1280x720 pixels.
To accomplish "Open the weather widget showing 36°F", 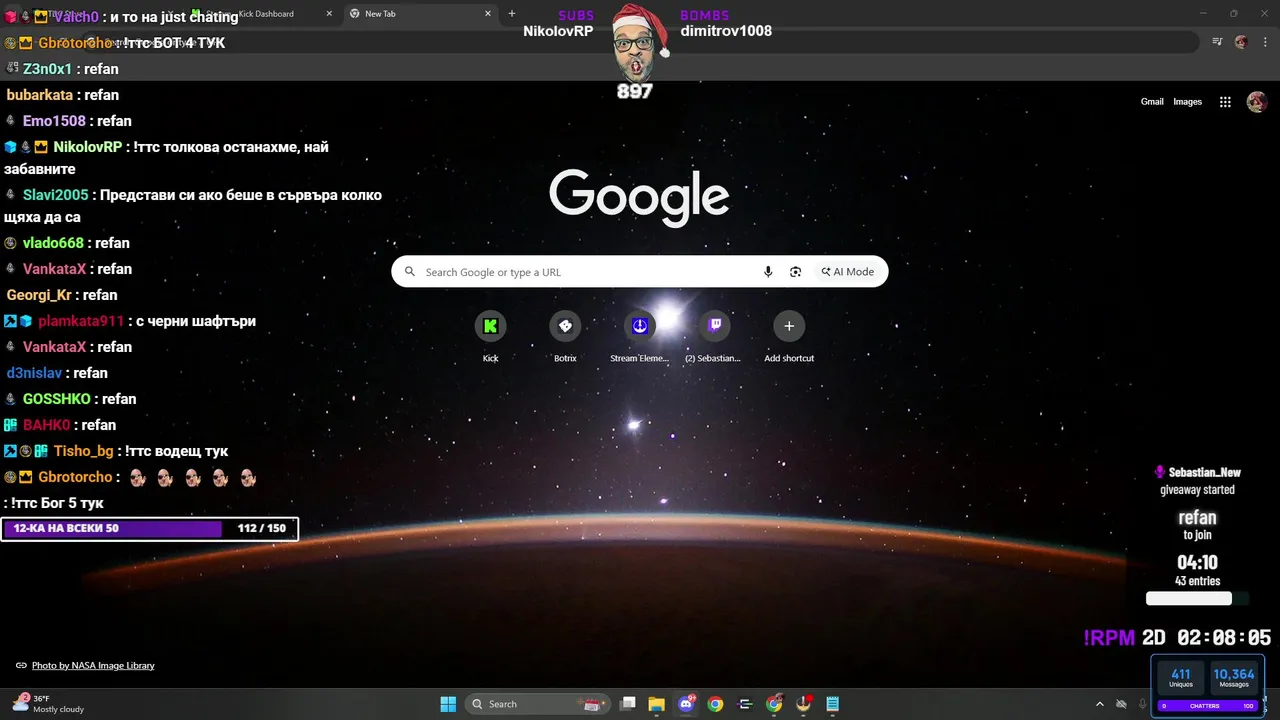I will point(48,704).
